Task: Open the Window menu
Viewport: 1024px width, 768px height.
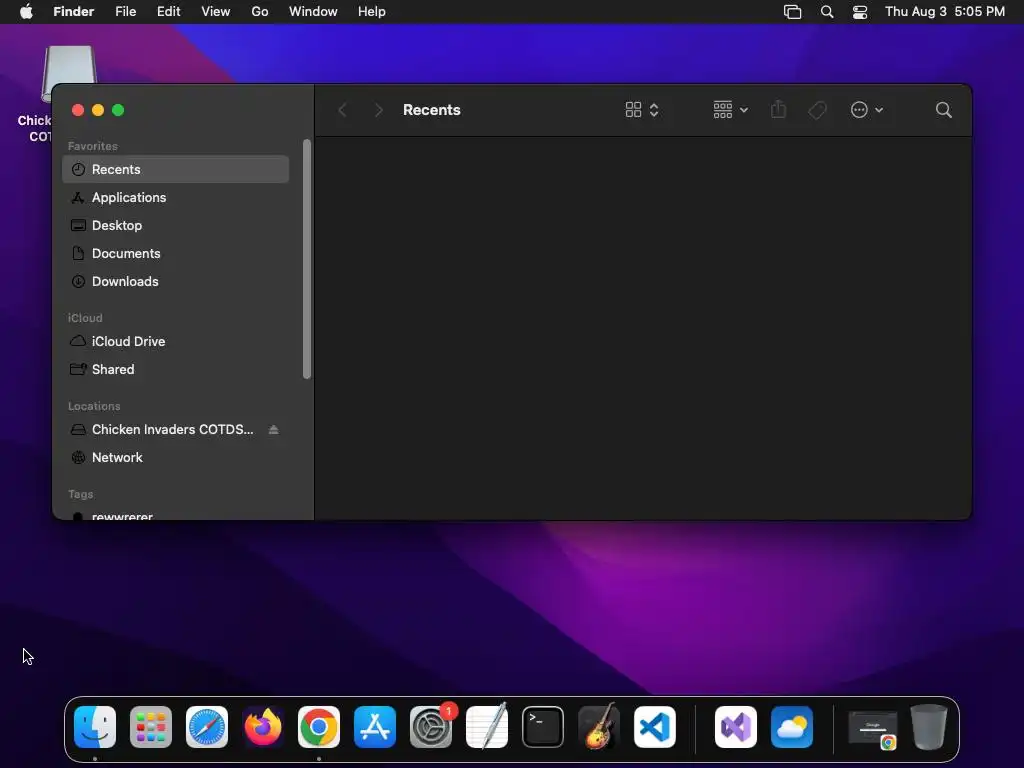Action: coord(313,12)
